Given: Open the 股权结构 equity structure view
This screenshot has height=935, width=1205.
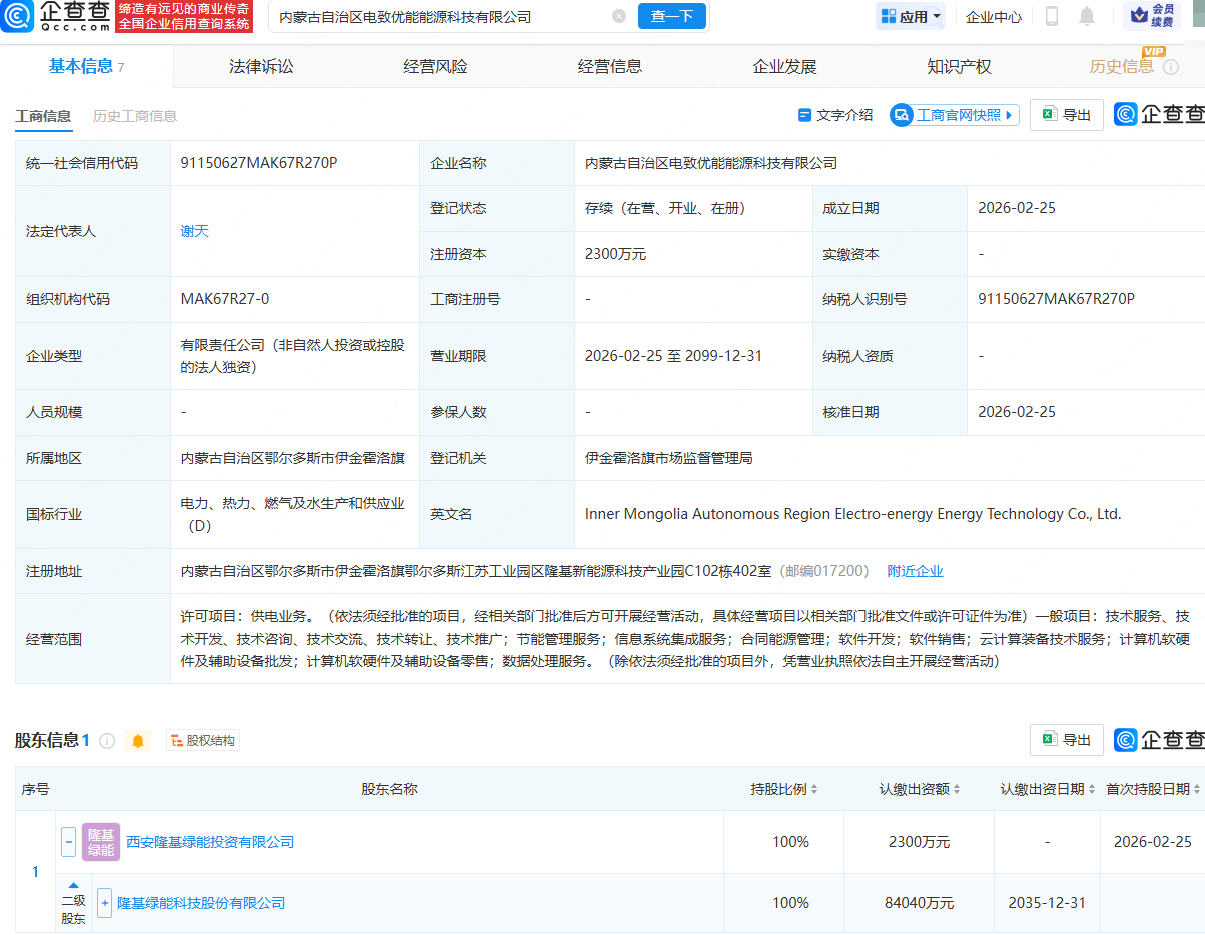Looking at the screenshot, I should click(203, 740).
